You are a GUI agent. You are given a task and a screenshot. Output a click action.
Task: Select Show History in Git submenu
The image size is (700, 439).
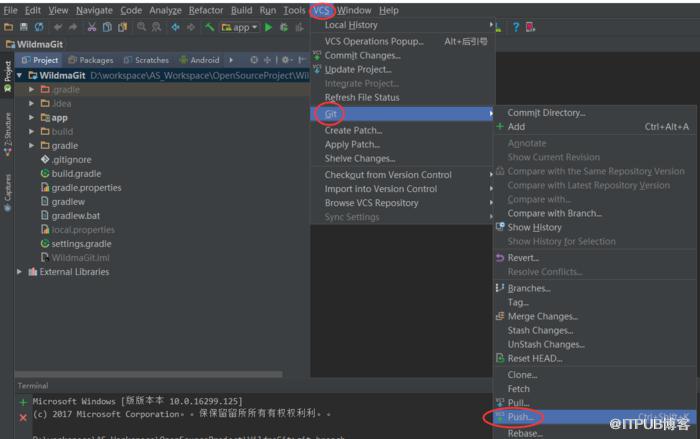594,227
